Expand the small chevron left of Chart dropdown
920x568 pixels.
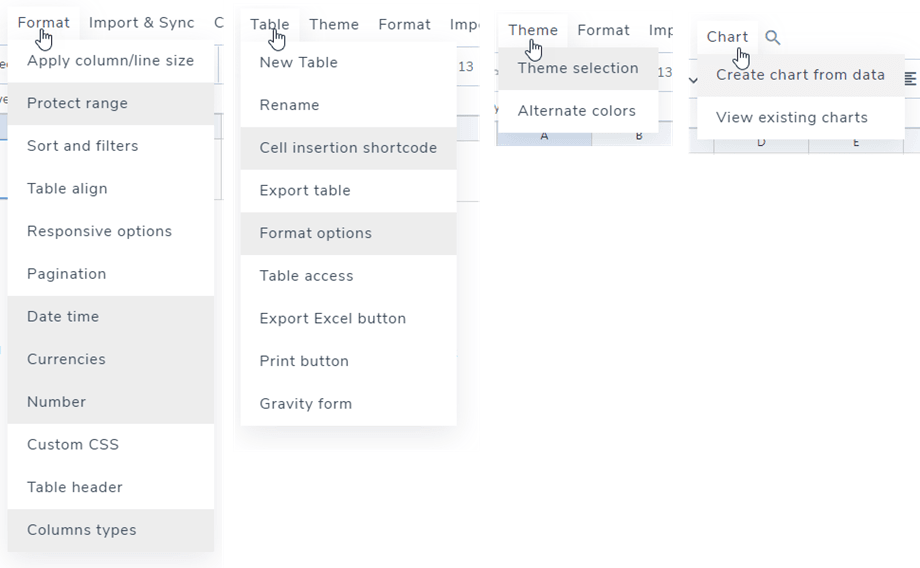click(694, 80)
